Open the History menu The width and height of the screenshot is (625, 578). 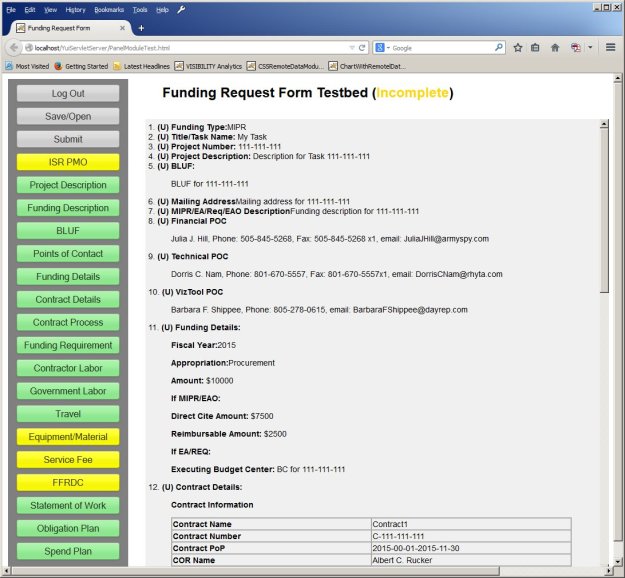(x=75, y=8)
